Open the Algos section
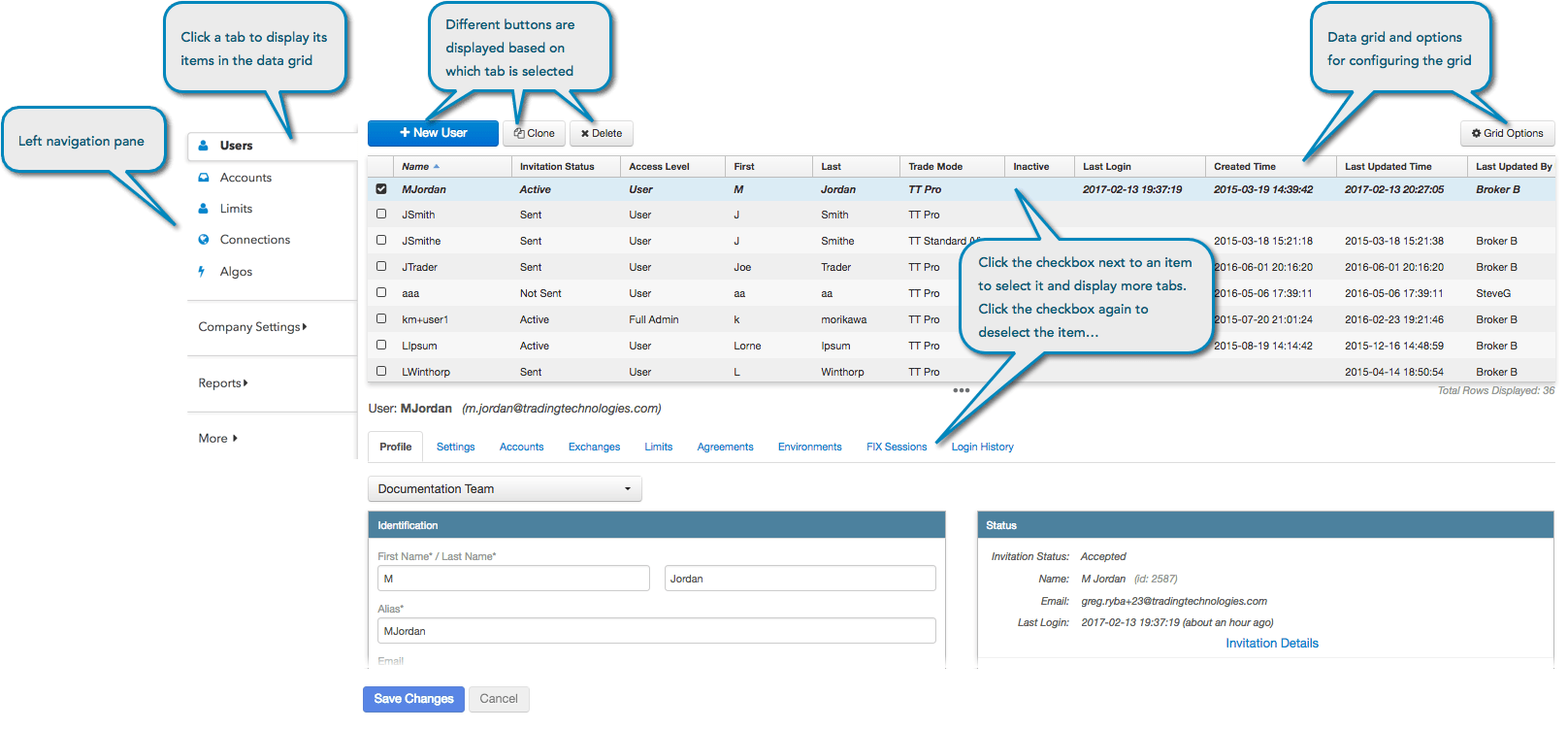 (236, 272)
